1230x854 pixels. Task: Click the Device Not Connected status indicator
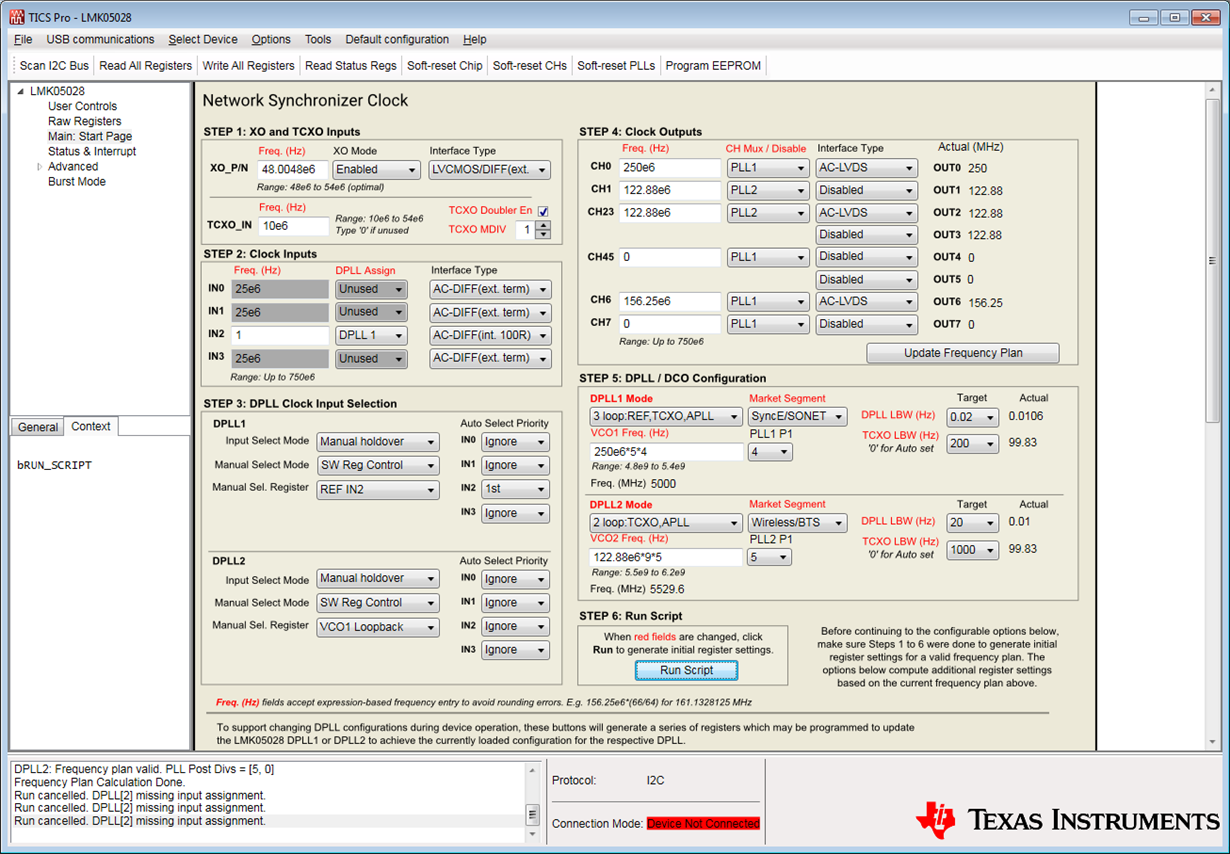[x=703, y=823]
